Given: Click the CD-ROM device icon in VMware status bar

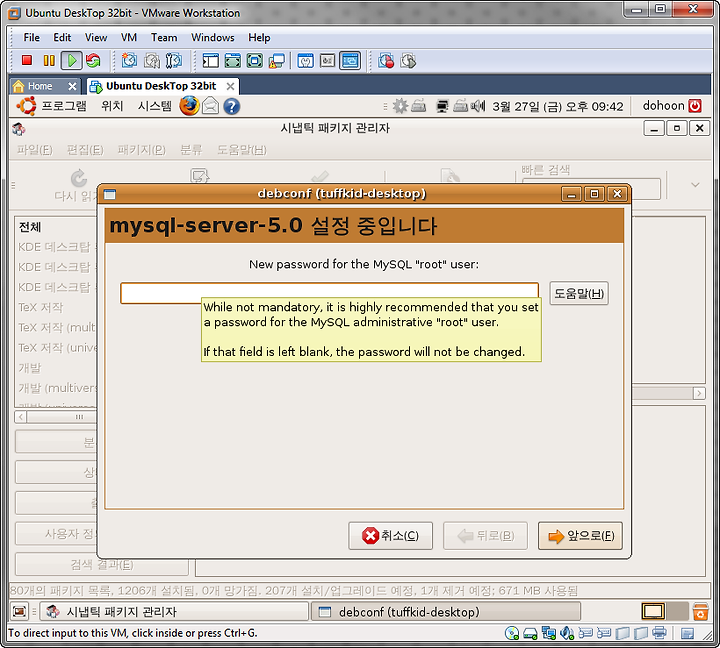Looking at the screenshot, I should click(512, 633).
